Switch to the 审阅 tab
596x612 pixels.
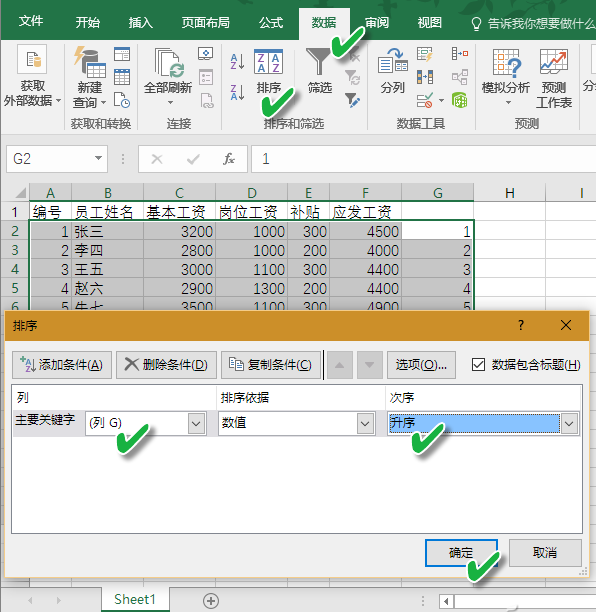click(x=377, y=22)
